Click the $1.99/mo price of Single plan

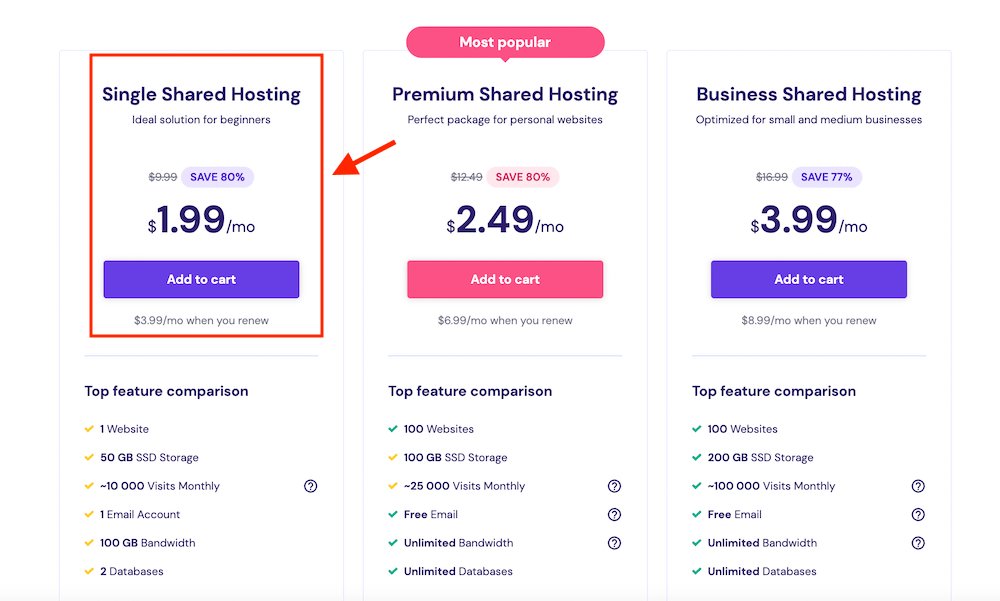[x=201, y=222]
